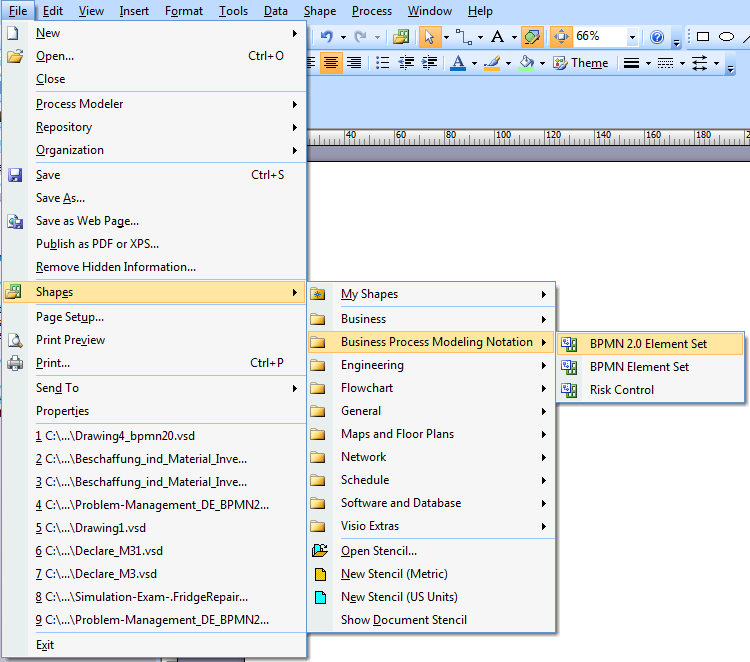Open the Theme button
This screenshot has height=662, width=750.
click(580, 63)
